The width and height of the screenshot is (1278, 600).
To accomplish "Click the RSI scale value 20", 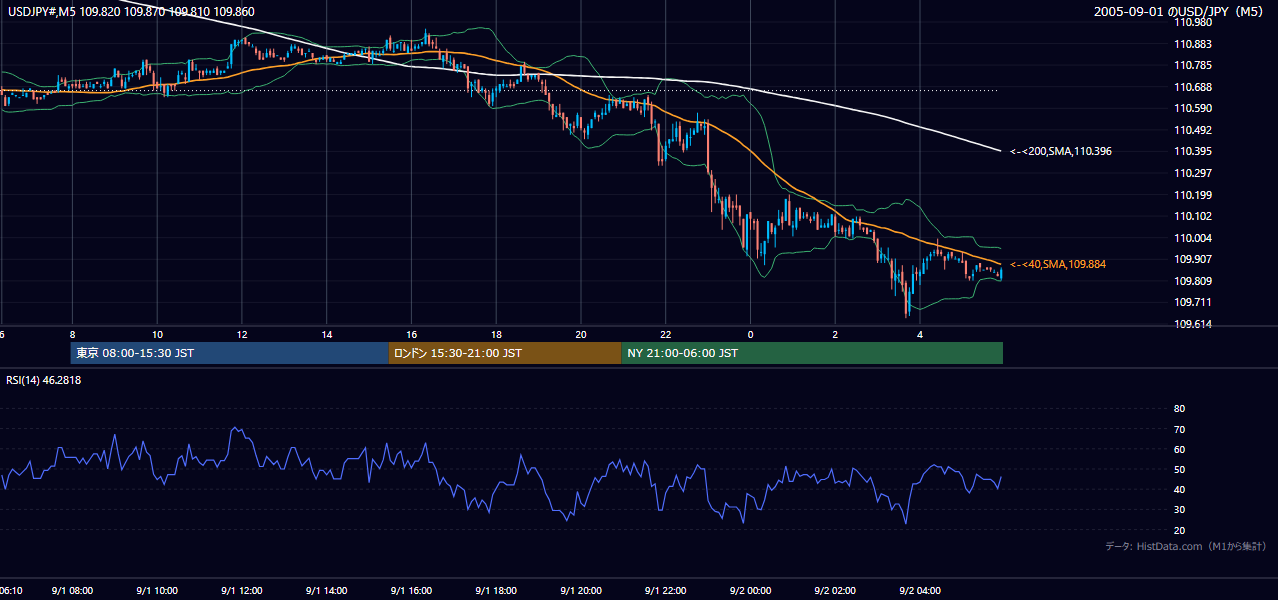I will tap(1179, 530).
